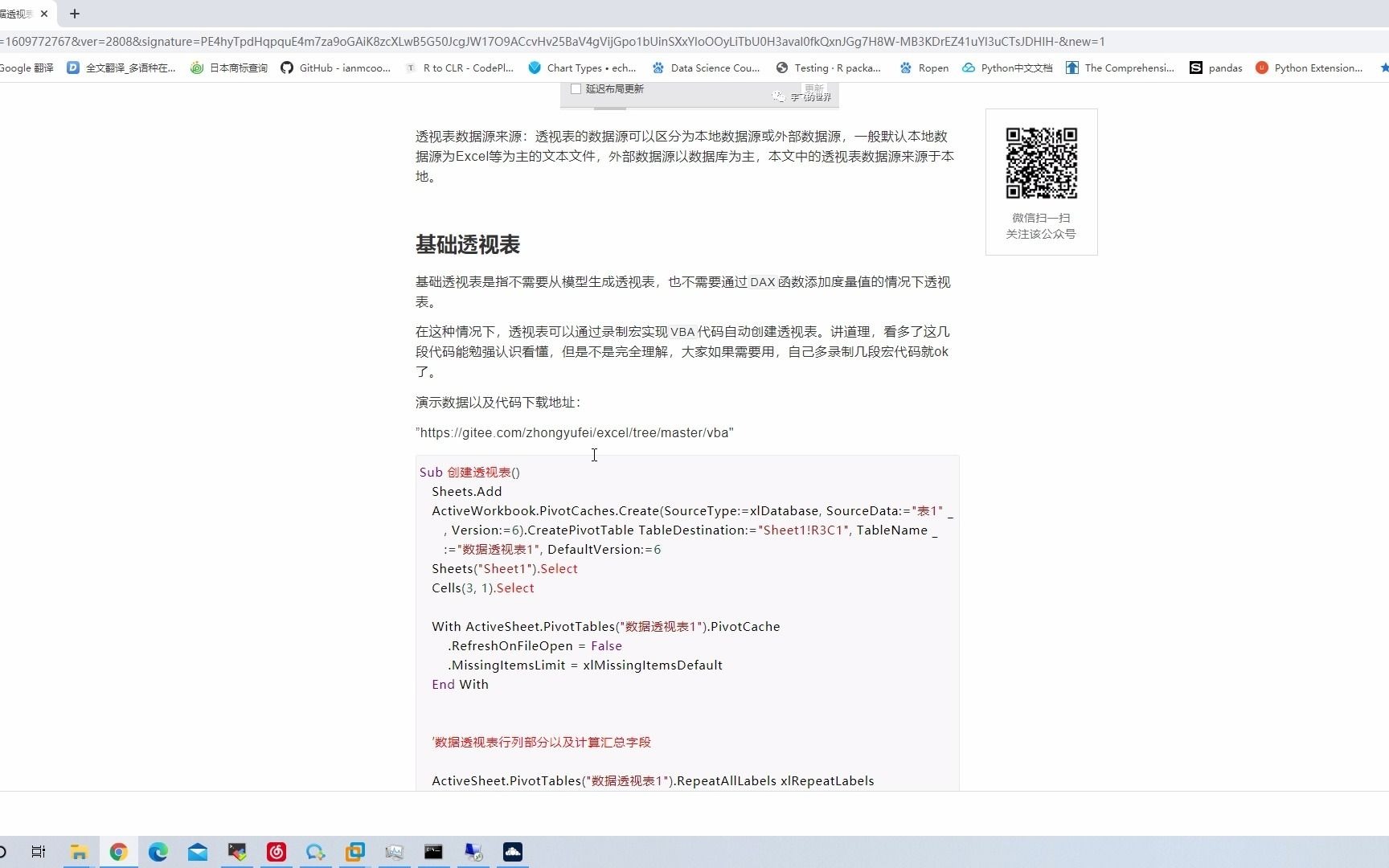This screenshot has width=1389, height=868.
Task: Open 日本商标查询 bookmark icon
Action: coord(197,68)
